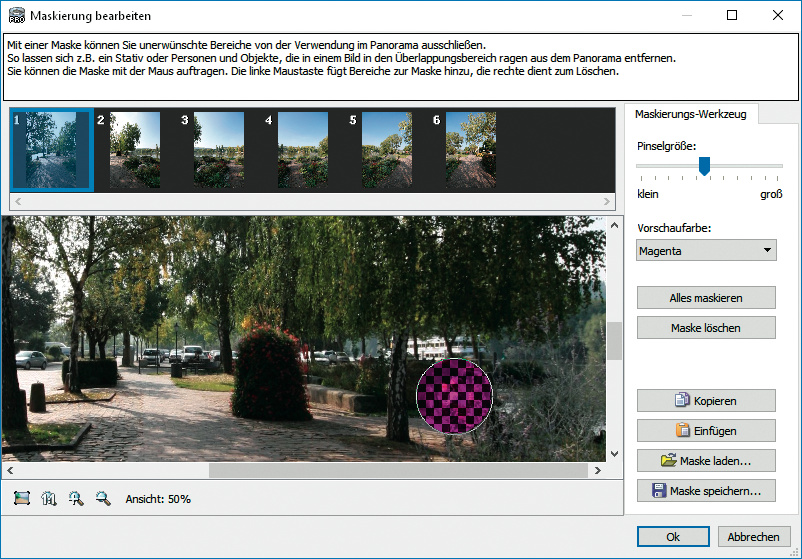Select the first source image thumbnail
Viewport: 802px width, 559px height.
click(52, 150)
